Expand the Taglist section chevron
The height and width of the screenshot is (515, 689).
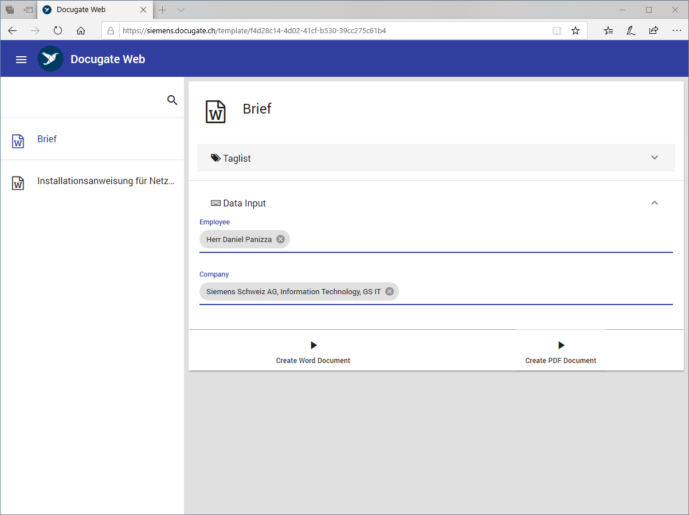coord(654,157)
